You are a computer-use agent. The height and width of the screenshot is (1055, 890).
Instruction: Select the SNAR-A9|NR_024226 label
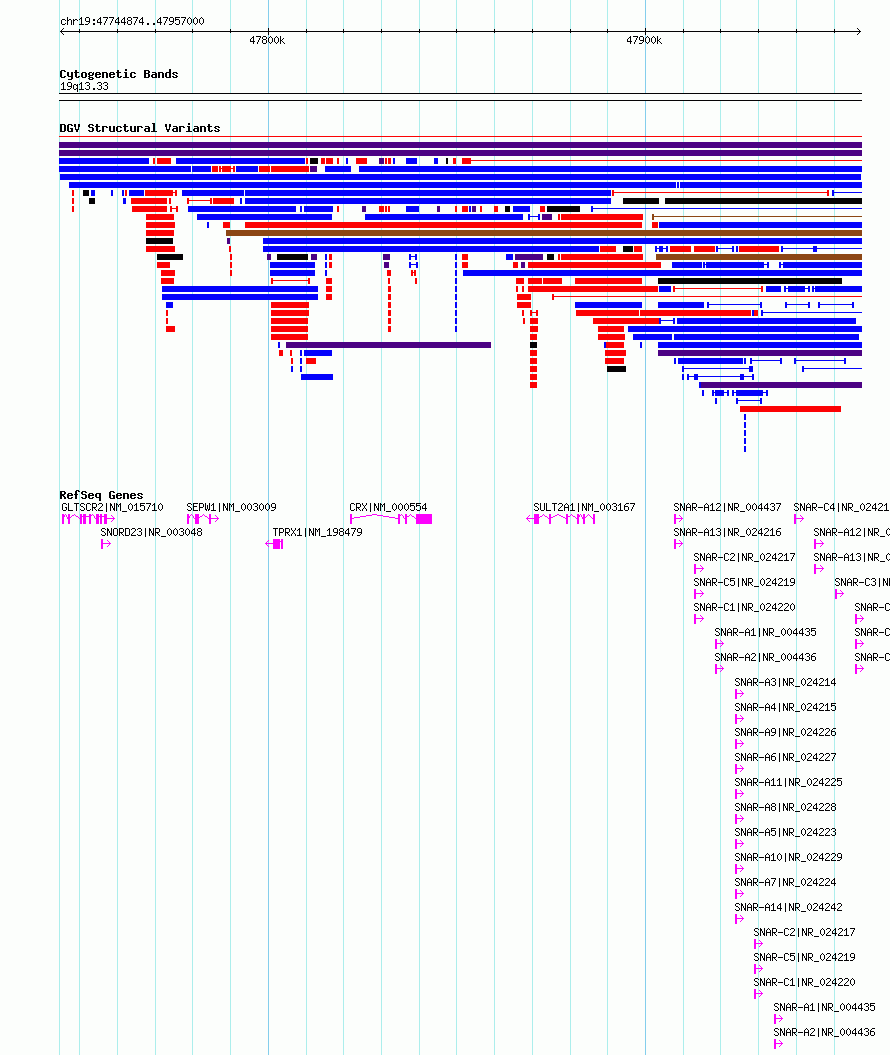[785, 732]
